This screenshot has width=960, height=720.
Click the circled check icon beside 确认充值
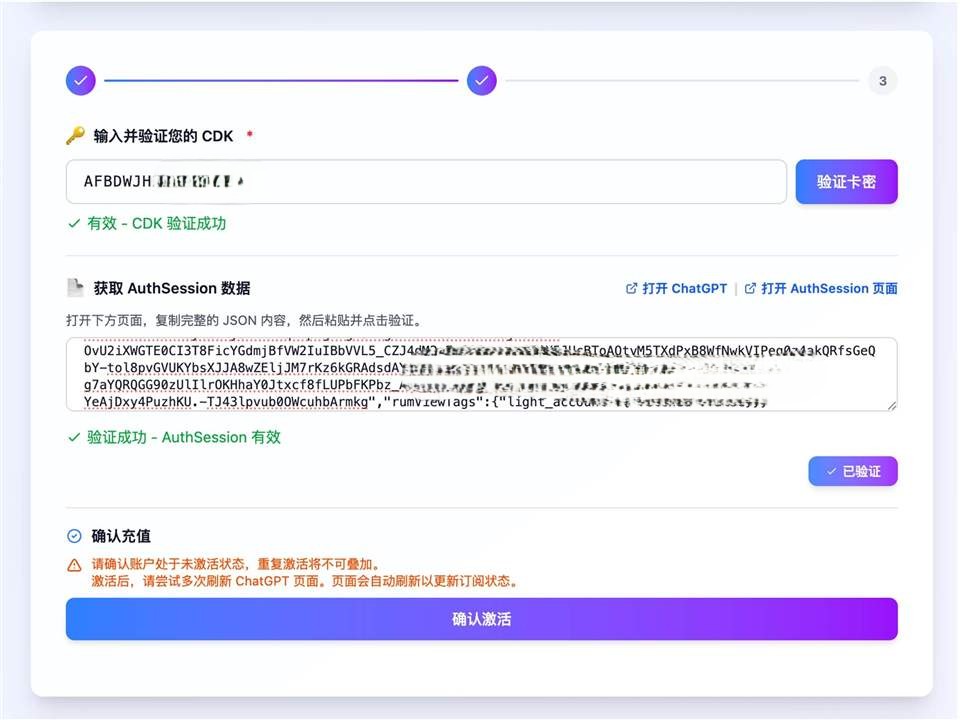point(74,536)
